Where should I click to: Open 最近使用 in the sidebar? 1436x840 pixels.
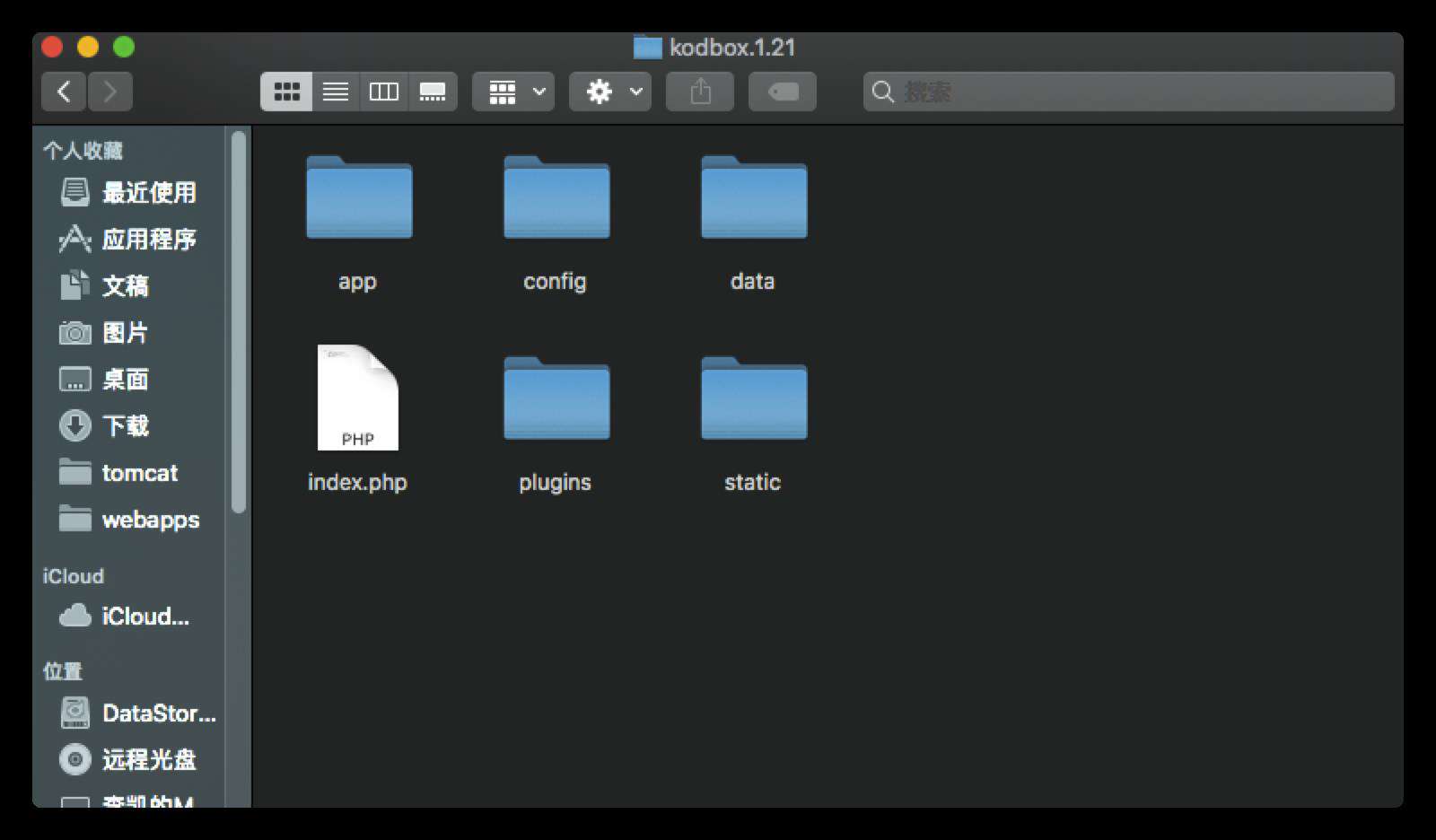coord(128,192)
